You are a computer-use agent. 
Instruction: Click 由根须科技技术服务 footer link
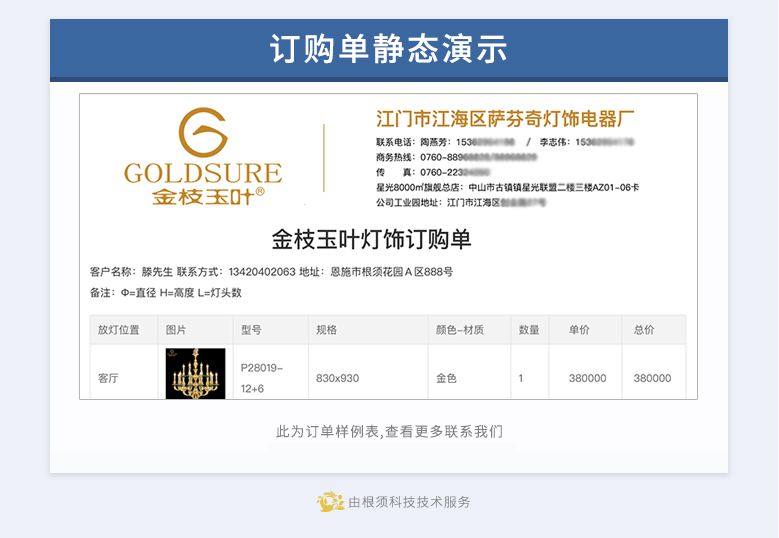click(x=409, y=502)
